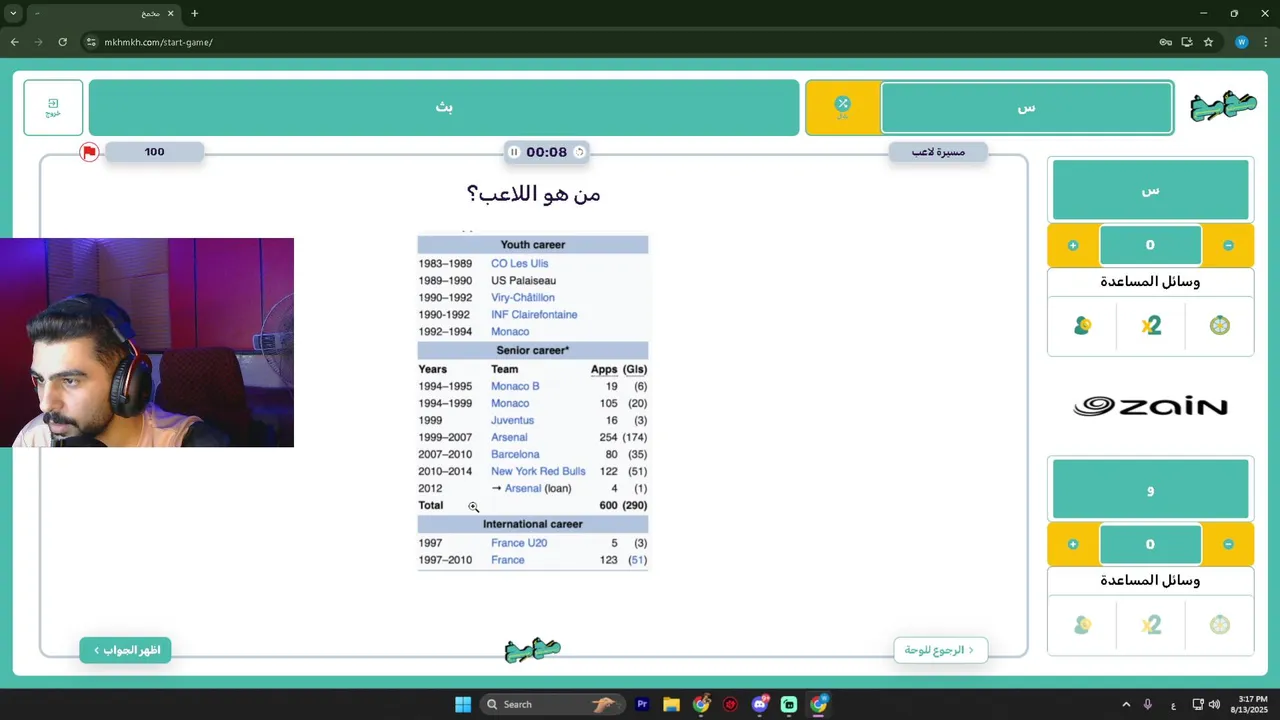Open Discord from the taskbar
Image resolution: width=1280 pixels, height=720 pixels.
pyautogui.click(x=760, y=704)
